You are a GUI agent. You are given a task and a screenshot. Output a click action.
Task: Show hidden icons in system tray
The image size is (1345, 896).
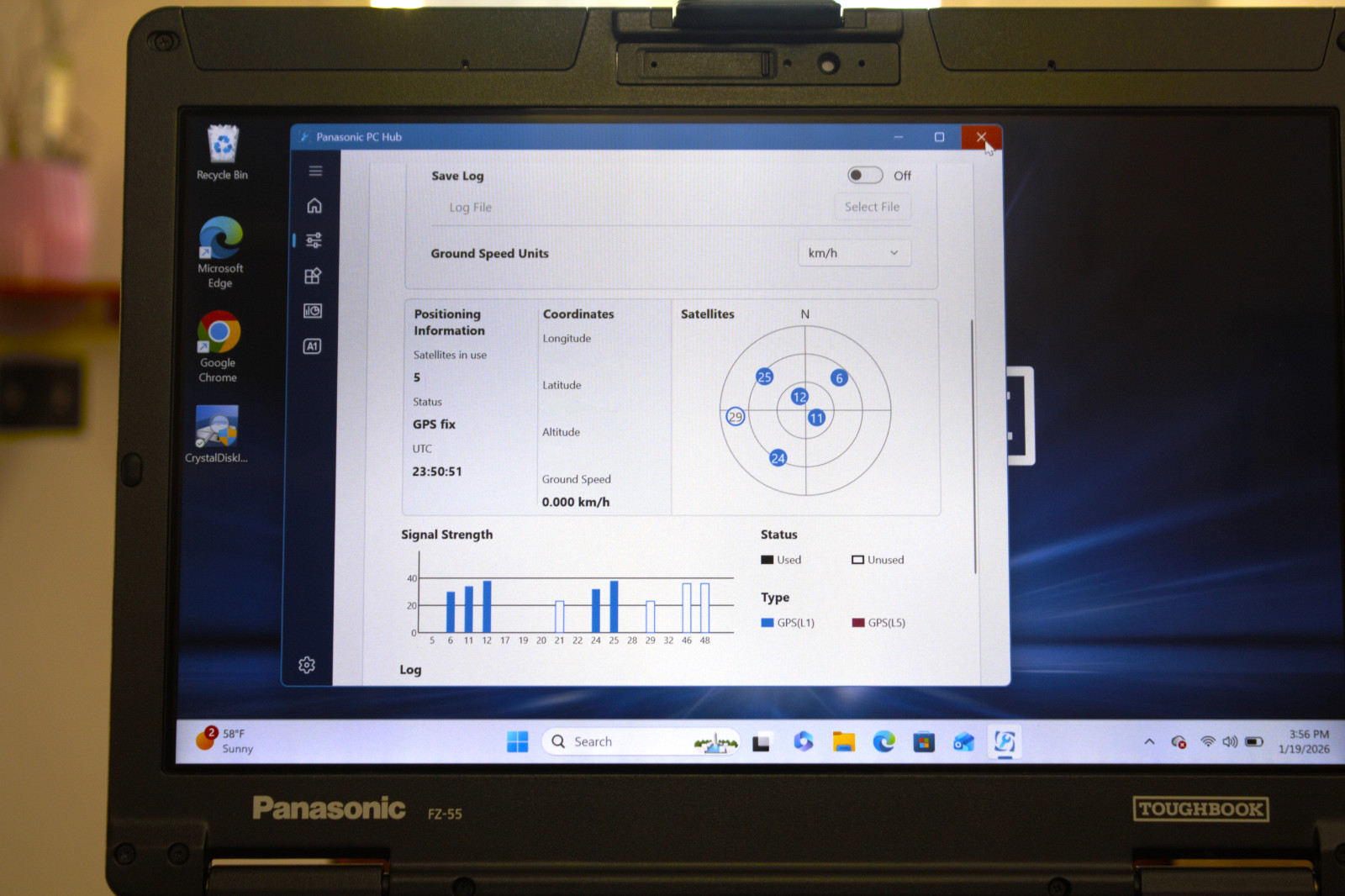tap(1149, 741)
